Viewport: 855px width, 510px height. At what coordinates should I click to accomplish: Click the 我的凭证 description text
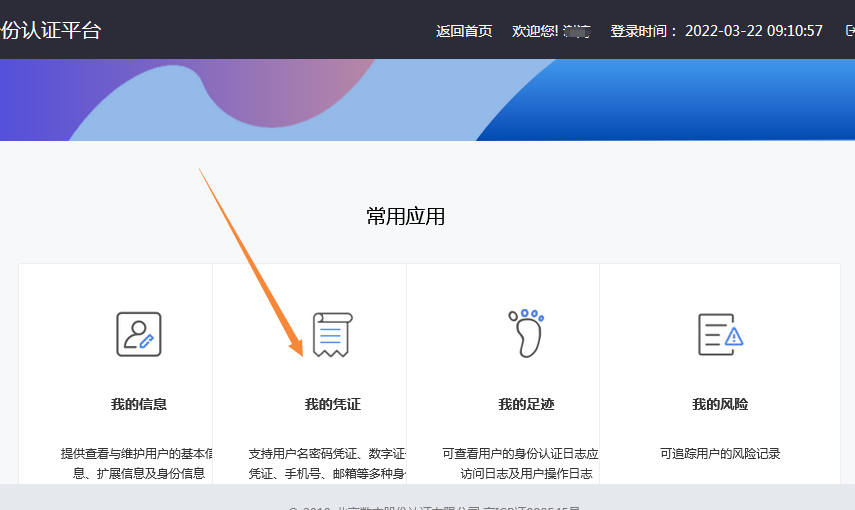click(327, 463)
